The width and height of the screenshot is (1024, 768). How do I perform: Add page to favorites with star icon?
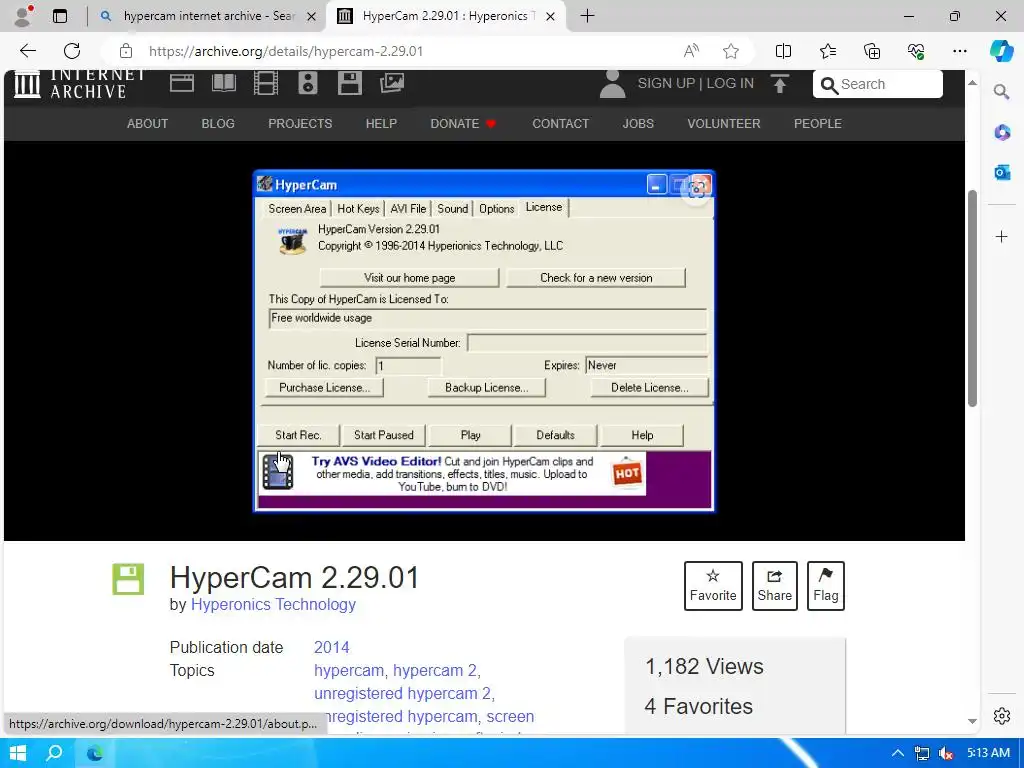click(x=731, y=51)
